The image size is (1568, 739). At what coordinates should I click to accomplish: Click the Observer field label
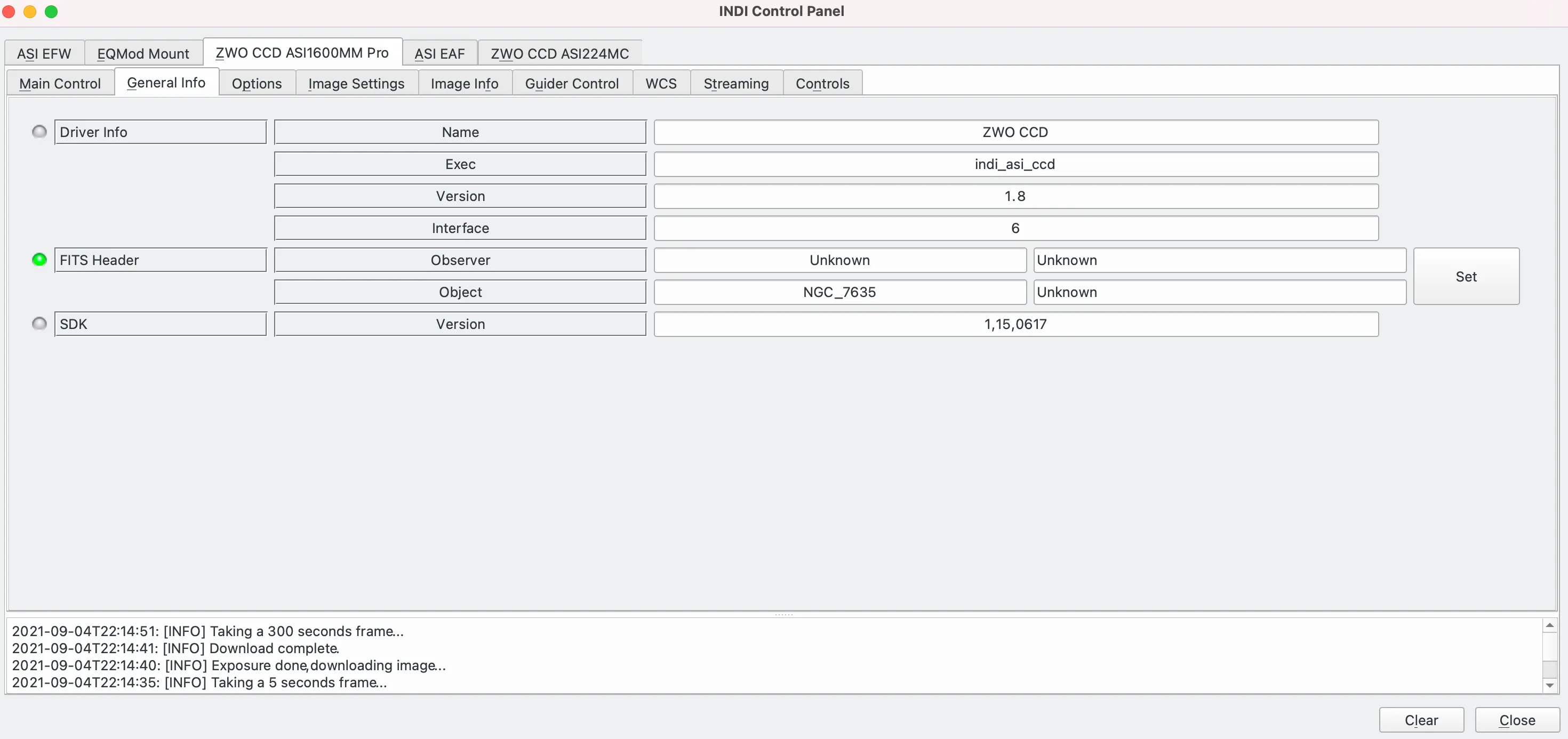pos(460,260)
